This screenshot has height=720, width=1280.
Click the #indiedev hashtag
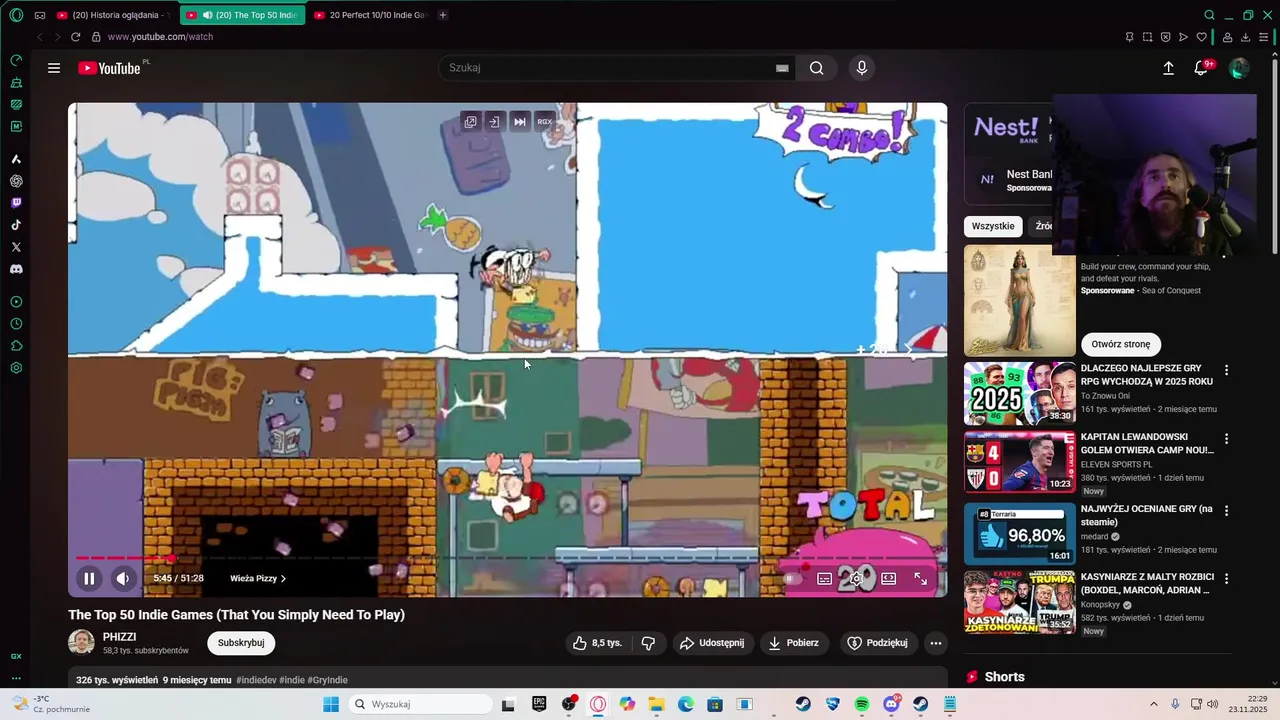256,680
